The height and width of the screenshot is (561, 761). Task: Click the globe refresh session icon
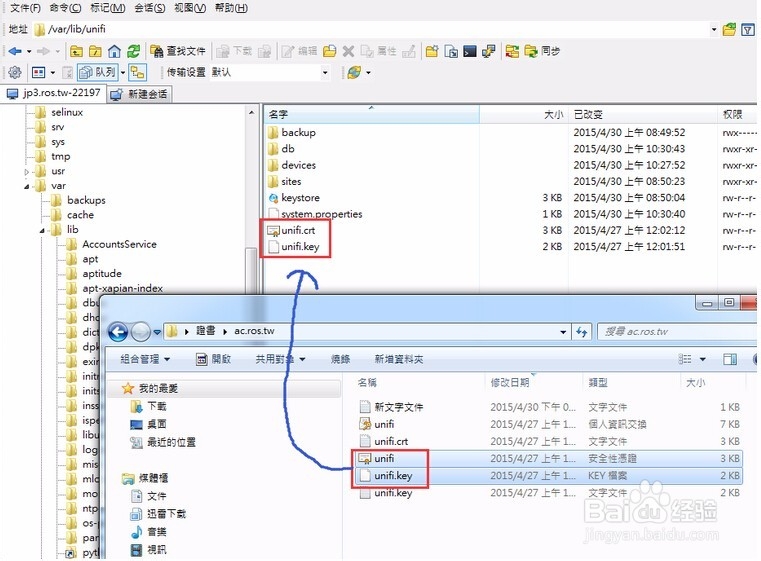[x=354, y=73]
